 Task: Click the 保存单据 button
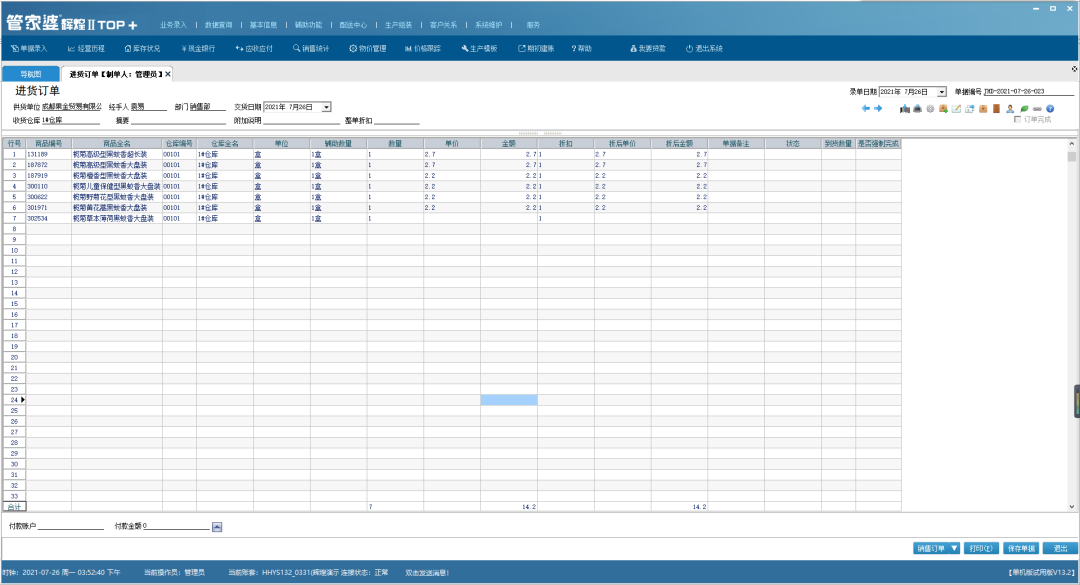tap(1020, 548)
